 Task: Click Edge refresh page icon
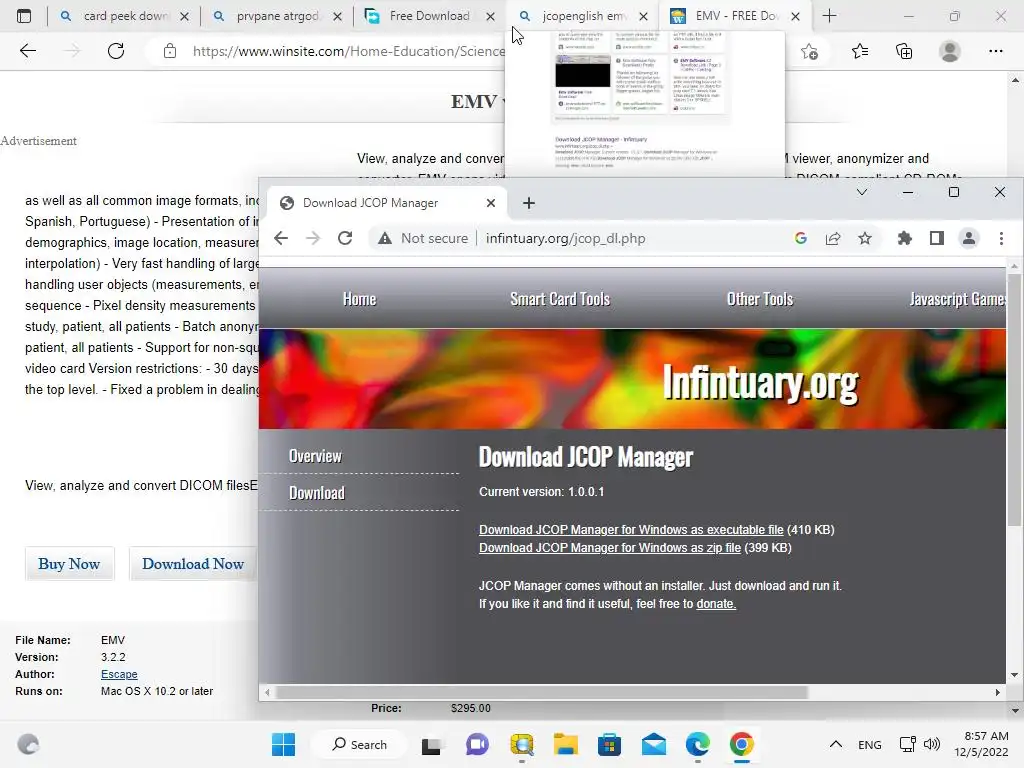coord(116,51)
